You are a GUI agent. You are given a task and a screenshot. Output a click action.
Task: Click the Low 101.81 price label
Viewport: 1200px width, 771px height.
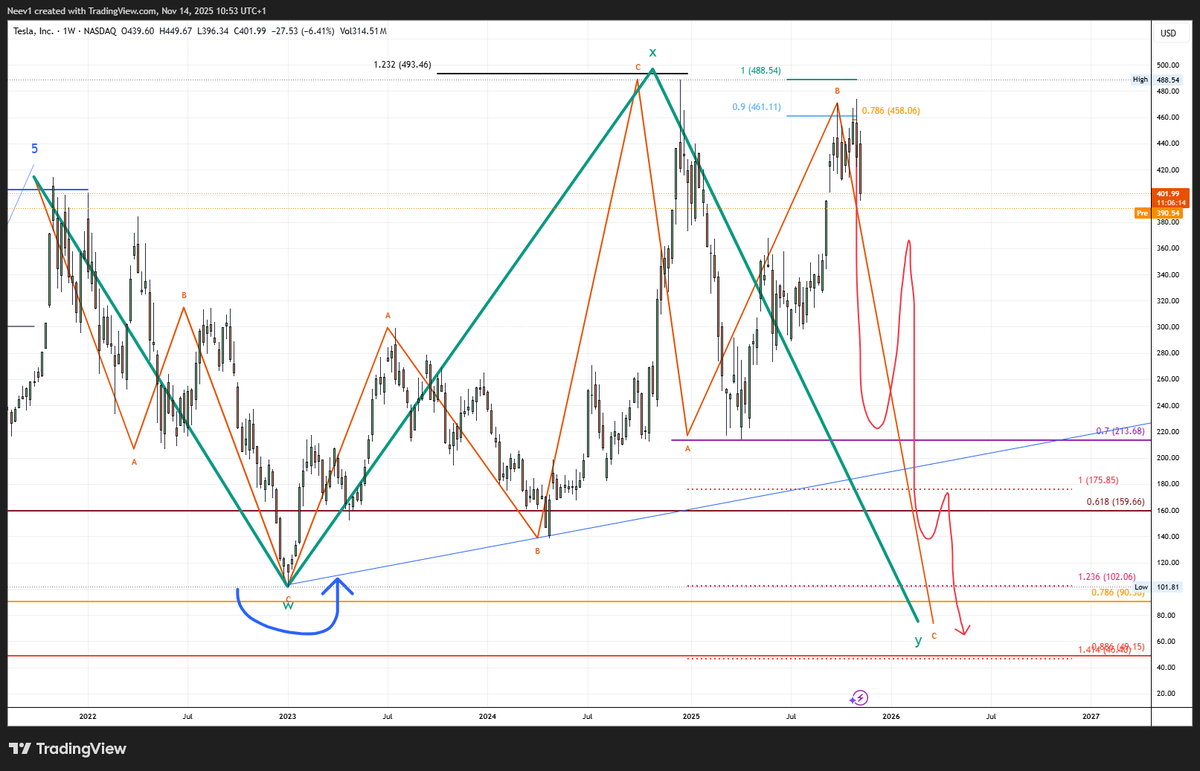[1158, 587]
